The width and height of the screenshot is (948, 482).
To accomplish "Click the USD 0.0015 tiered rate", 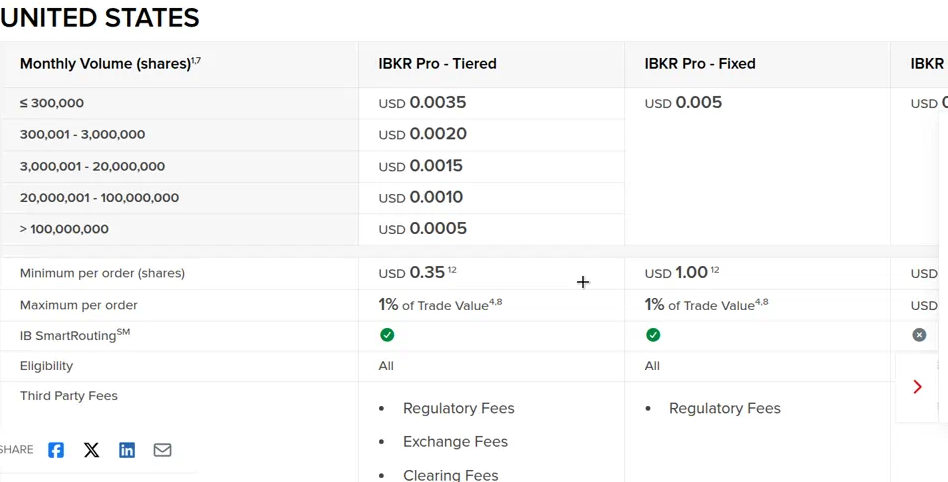I will (421, 166).
